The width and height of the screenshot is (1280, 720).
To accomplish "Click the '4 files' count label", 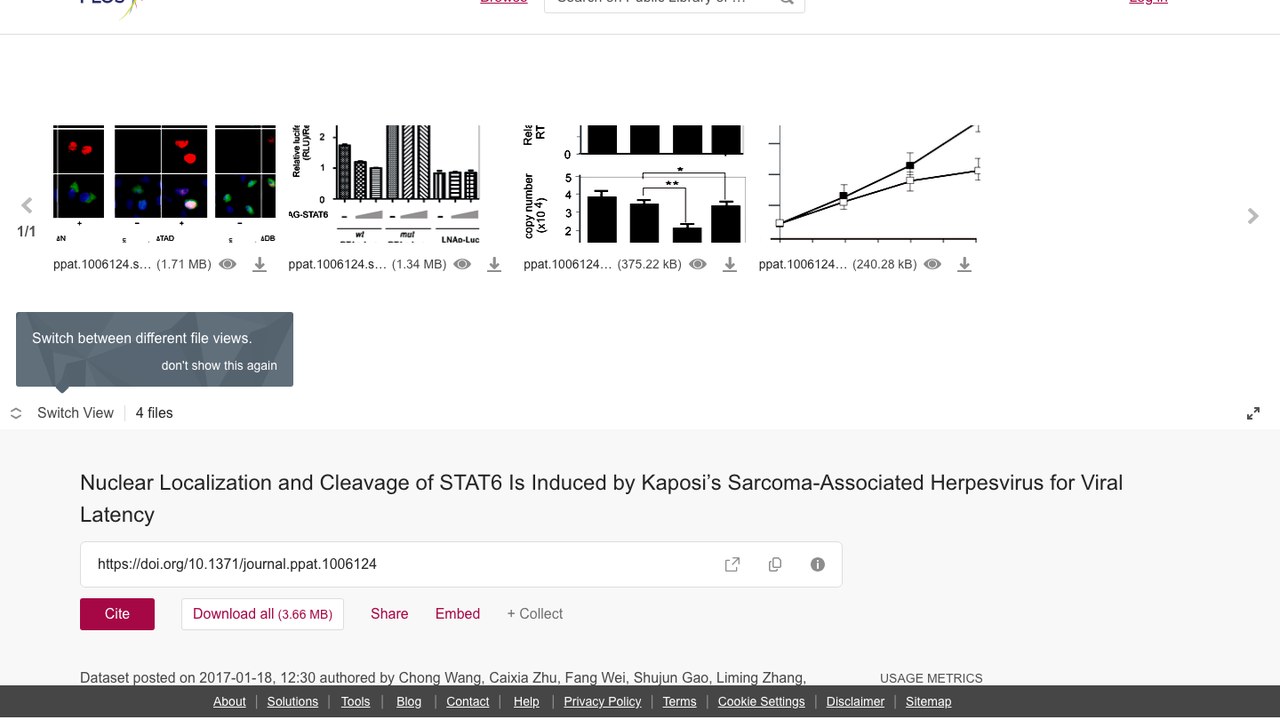I will [154, 413].
